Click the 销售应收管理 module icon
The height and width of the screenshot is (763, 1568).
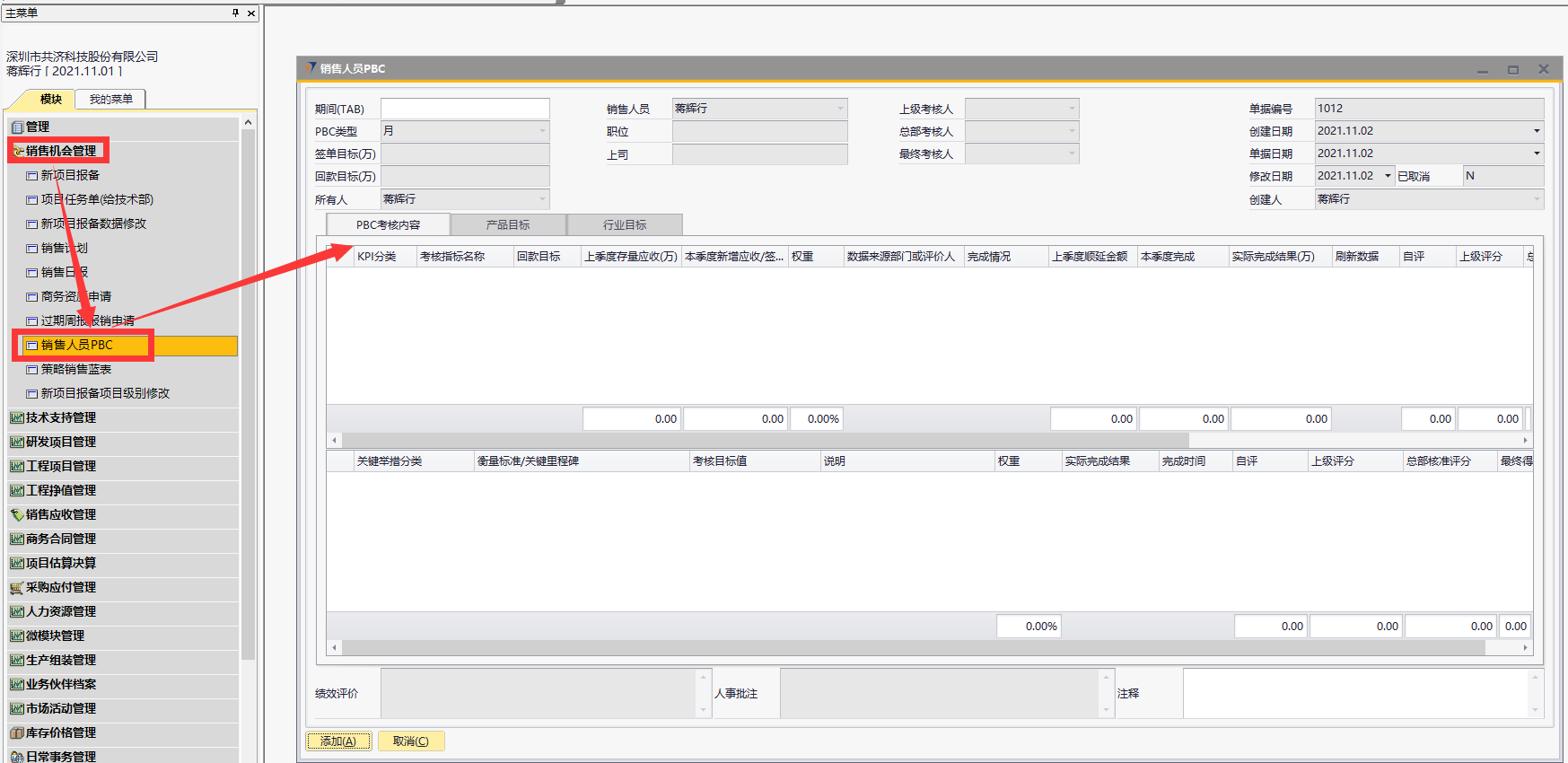(16, 515)
